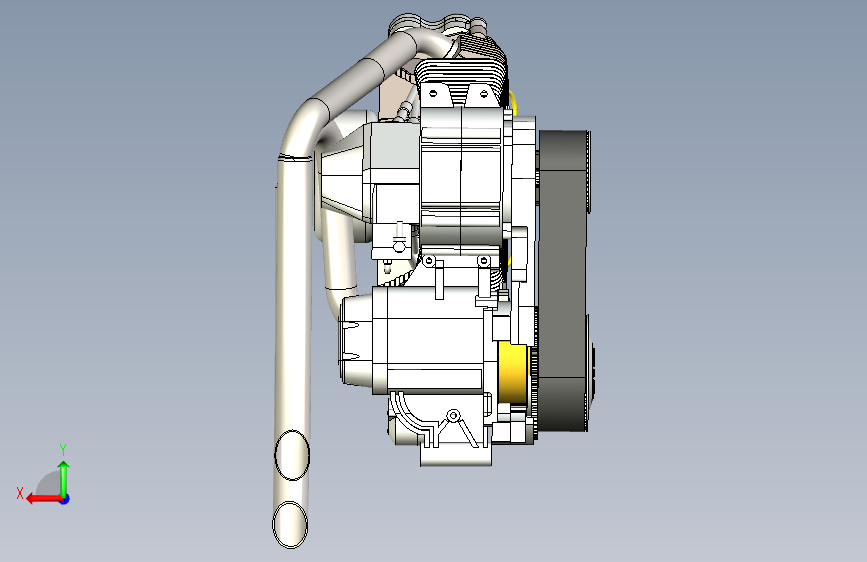Select the upper exhaust pipe outlet opening
This screenshot has width=867, height=562.
tap(292, 455)
